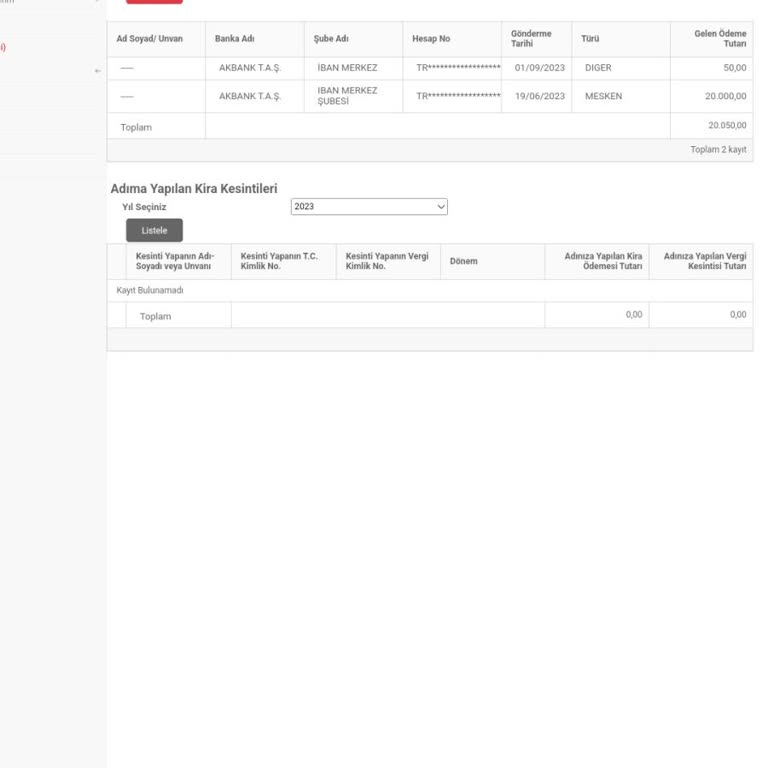Click the Dönem column header

click(463, 261)
